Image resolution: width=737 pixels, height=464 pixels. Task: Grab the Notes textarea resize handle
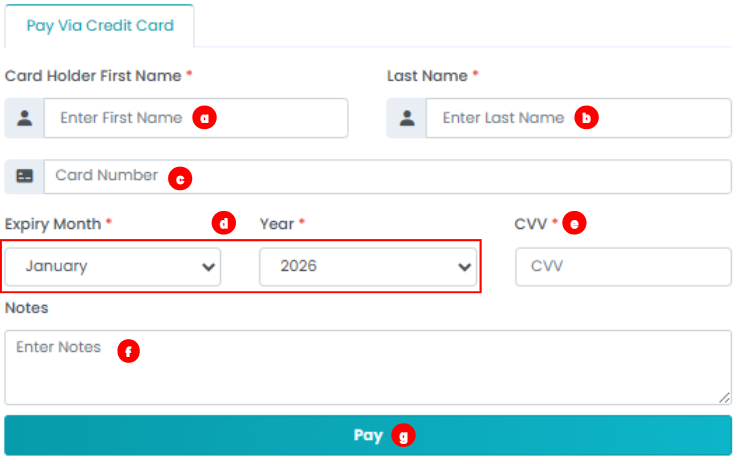tap(725, 398)
